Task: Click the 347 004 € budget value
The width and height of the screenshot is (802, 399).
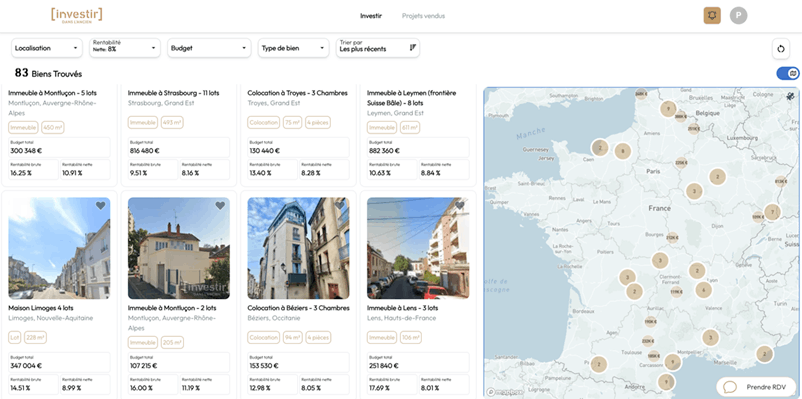Action: pyautogui.click(x=26, y=366)
